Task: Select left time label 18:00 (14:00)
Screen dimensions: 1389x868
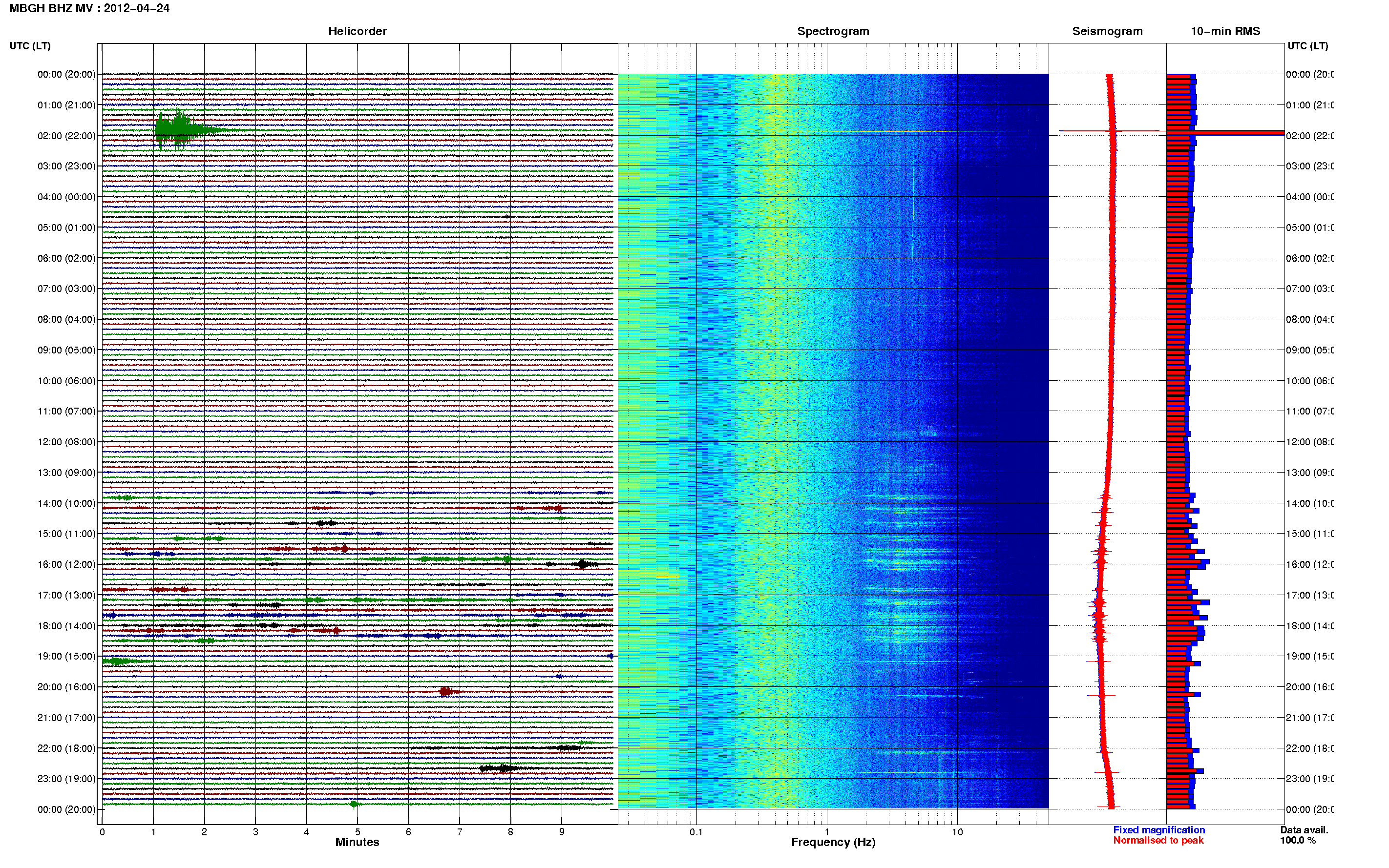Action: [66, 626]
